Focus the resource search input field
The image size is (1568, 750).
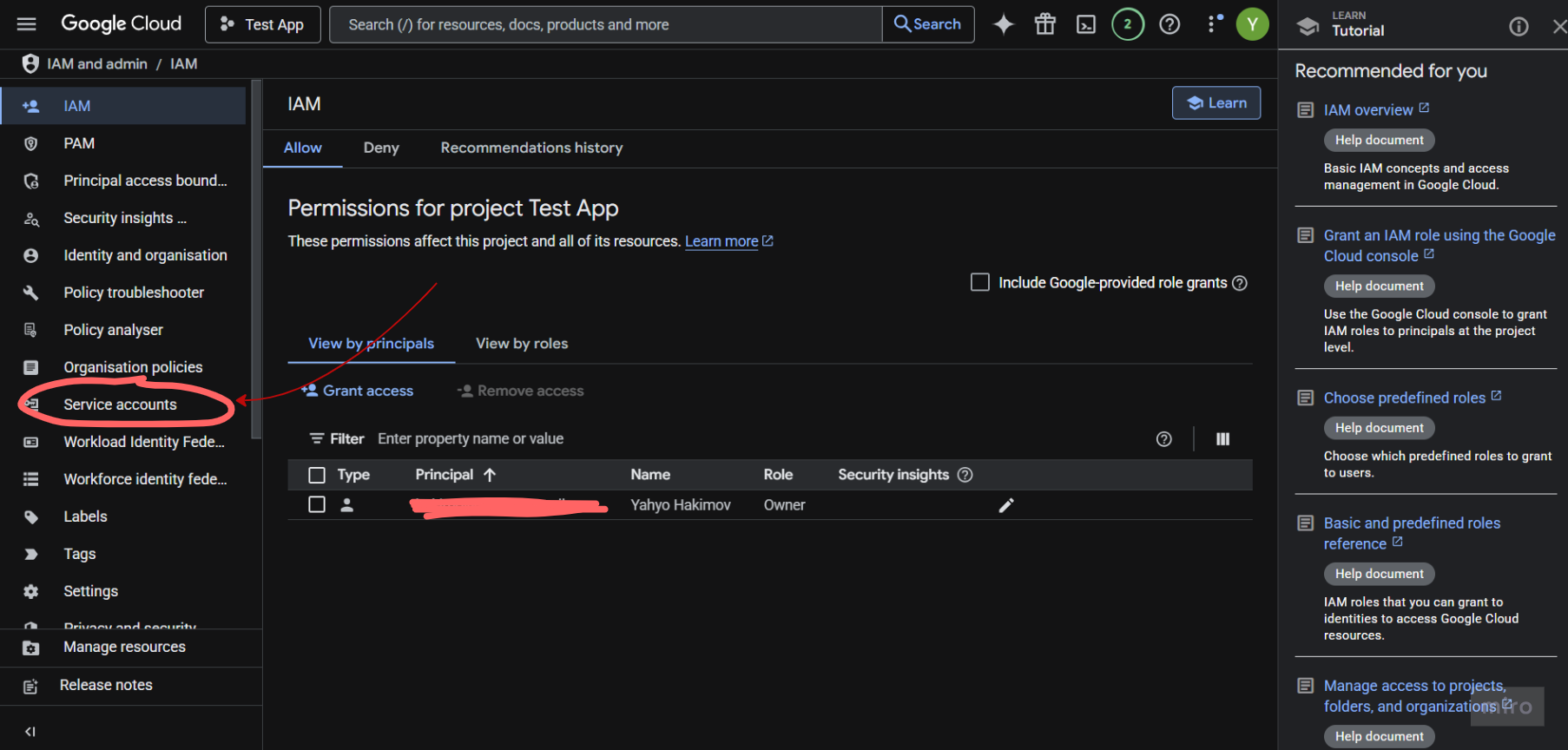pyautogui.click(x=606, y=24)
